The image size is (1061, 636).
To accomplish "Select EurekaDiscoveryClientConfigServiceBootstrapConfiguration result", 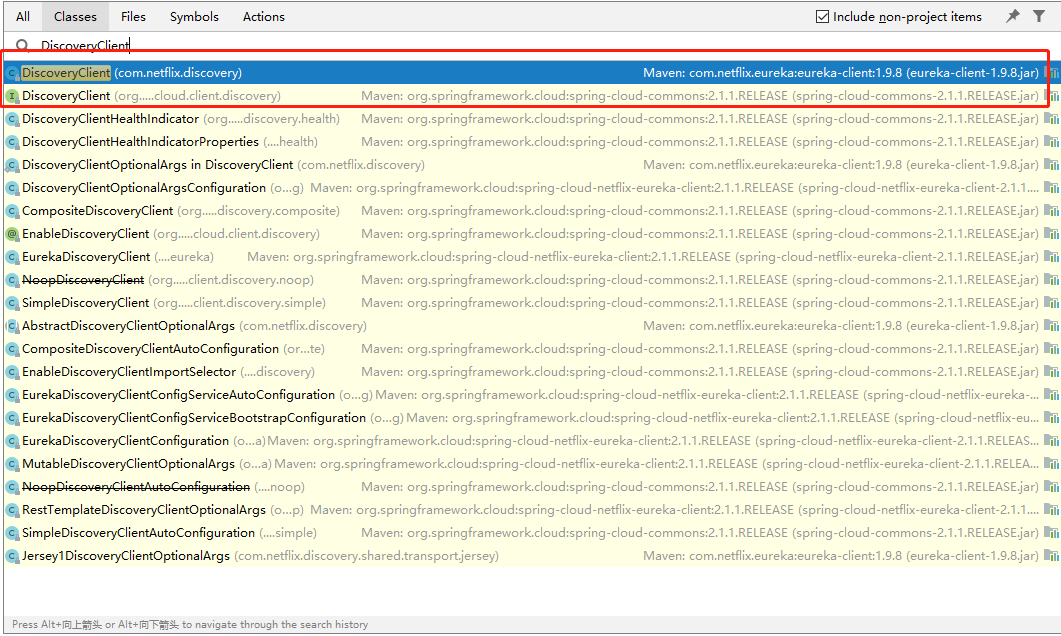I will coord(531,417).
